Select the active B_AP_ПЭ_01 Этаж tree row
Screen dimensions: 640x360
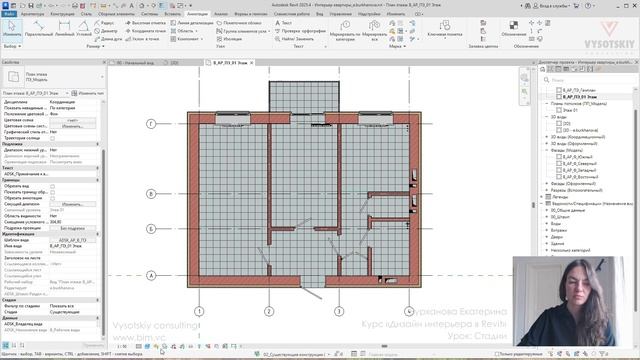point(580,97)
